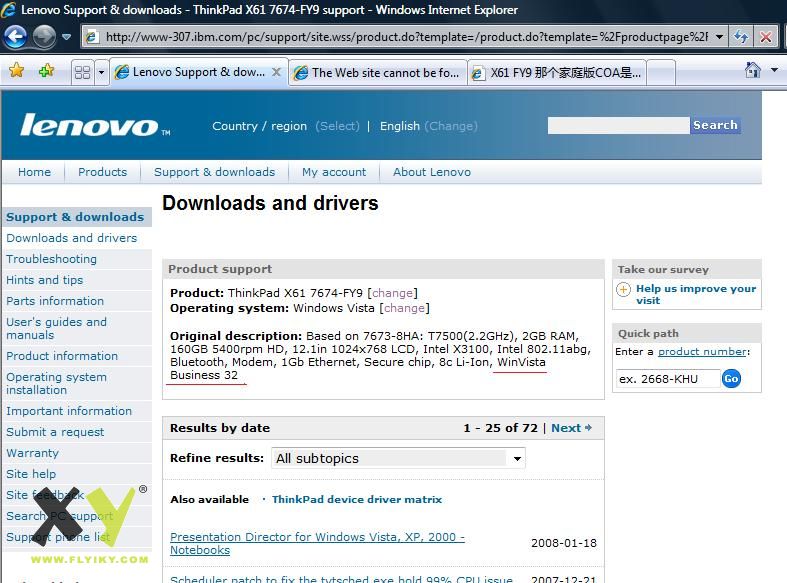Click the survey plus circle icon

click(623, 289)
